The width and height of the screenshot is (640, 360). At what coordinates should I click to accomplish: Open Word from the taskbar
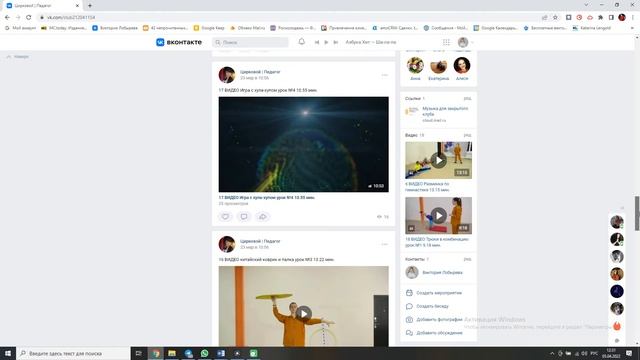pos(221,353)
